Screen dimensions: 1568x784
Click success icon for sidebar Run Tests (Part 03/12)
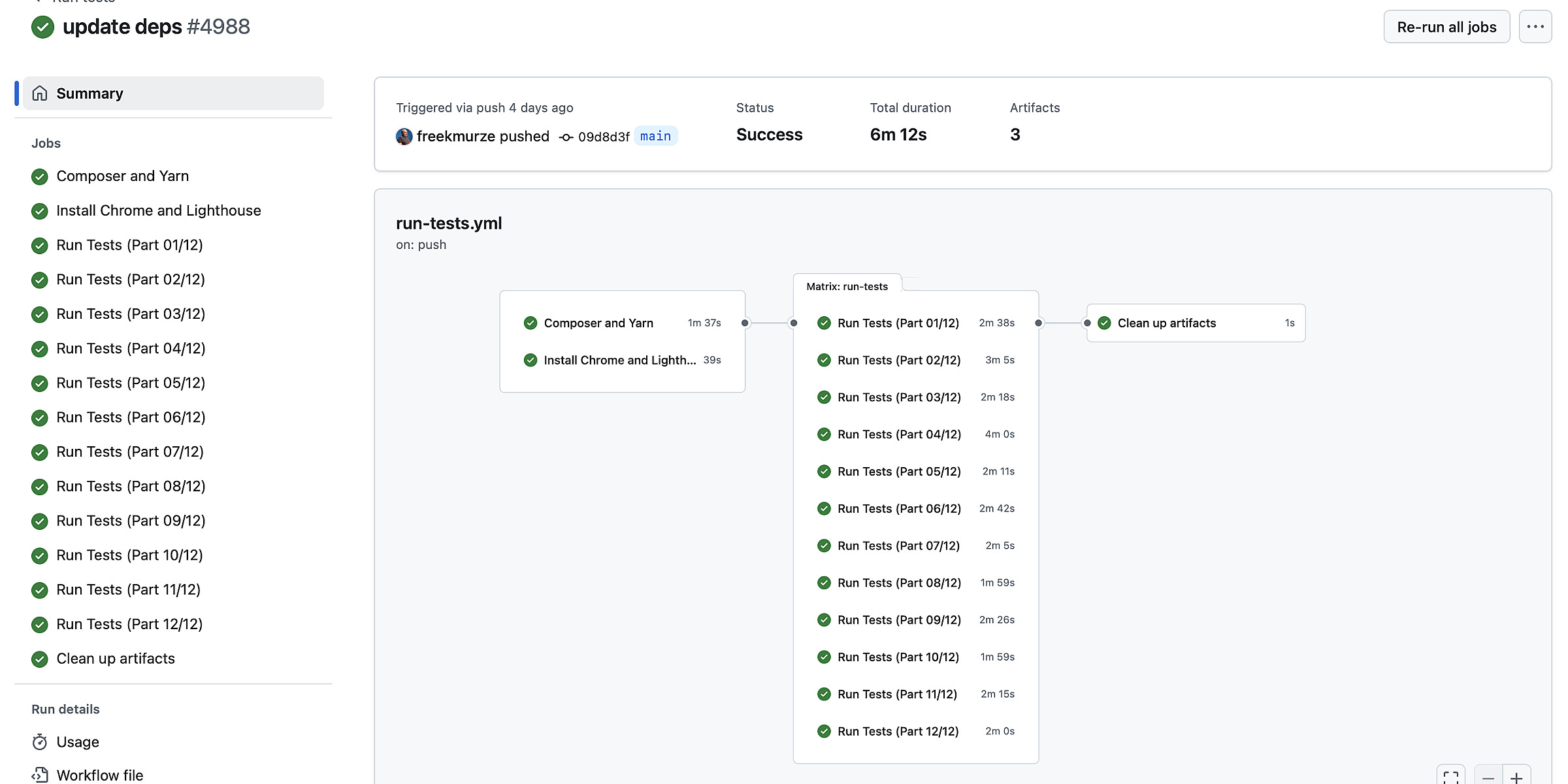pos(40,314)
